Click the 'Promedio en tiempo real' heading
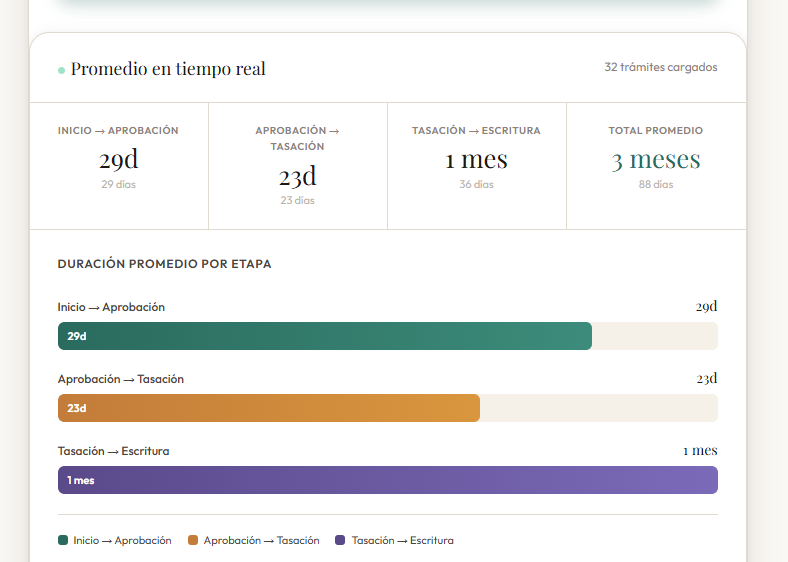This screenshot has height=562, width=788. pos(168,69)
